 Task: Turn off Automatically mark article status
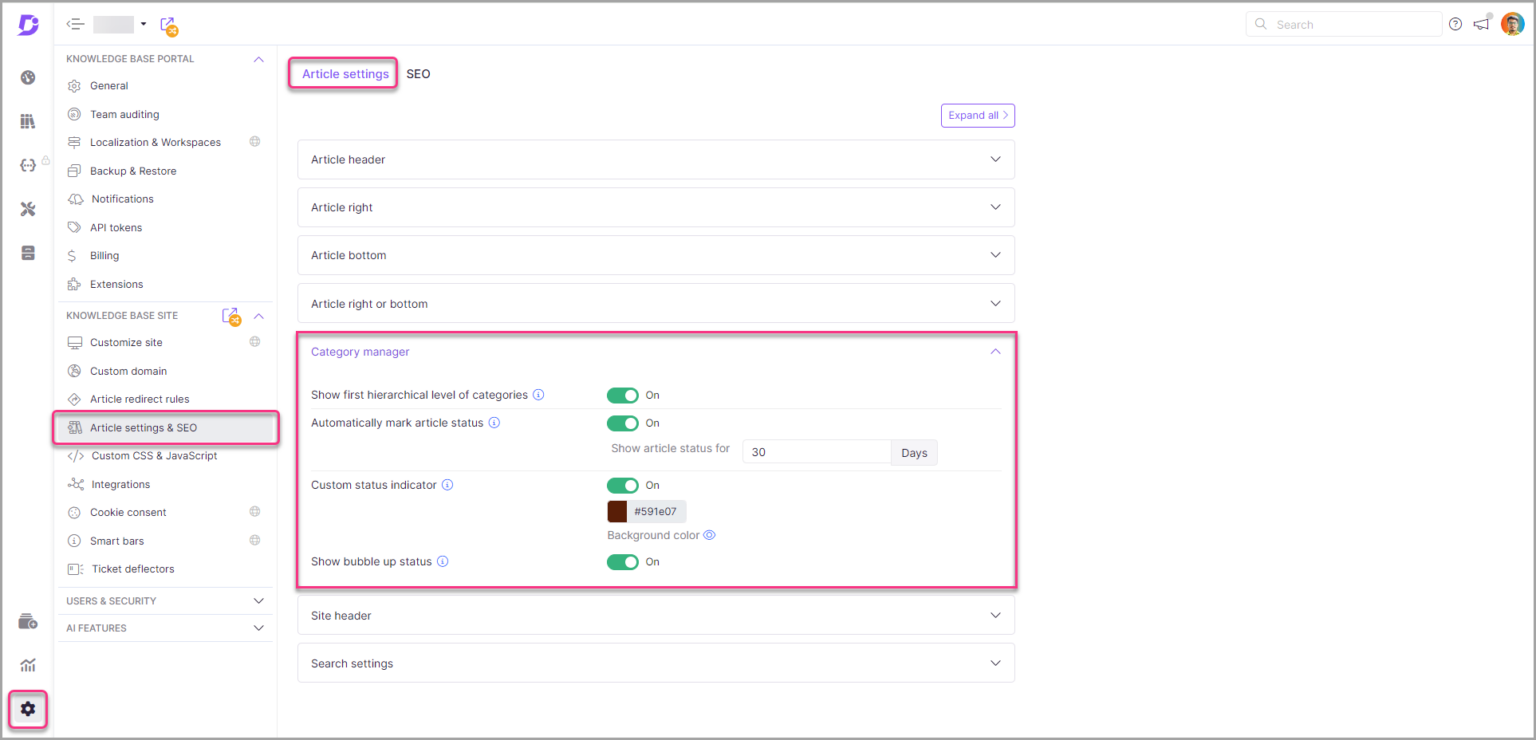pos(622,423)
